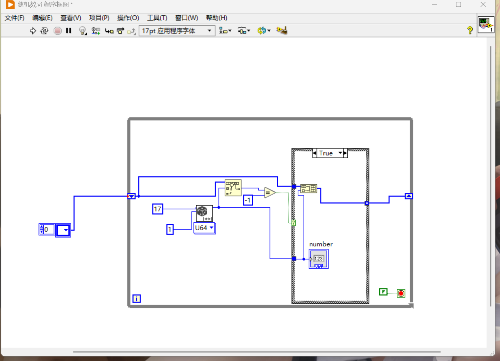Click the Step Into icon
This screenshot has width=500, height=361.
click(109, 31)
